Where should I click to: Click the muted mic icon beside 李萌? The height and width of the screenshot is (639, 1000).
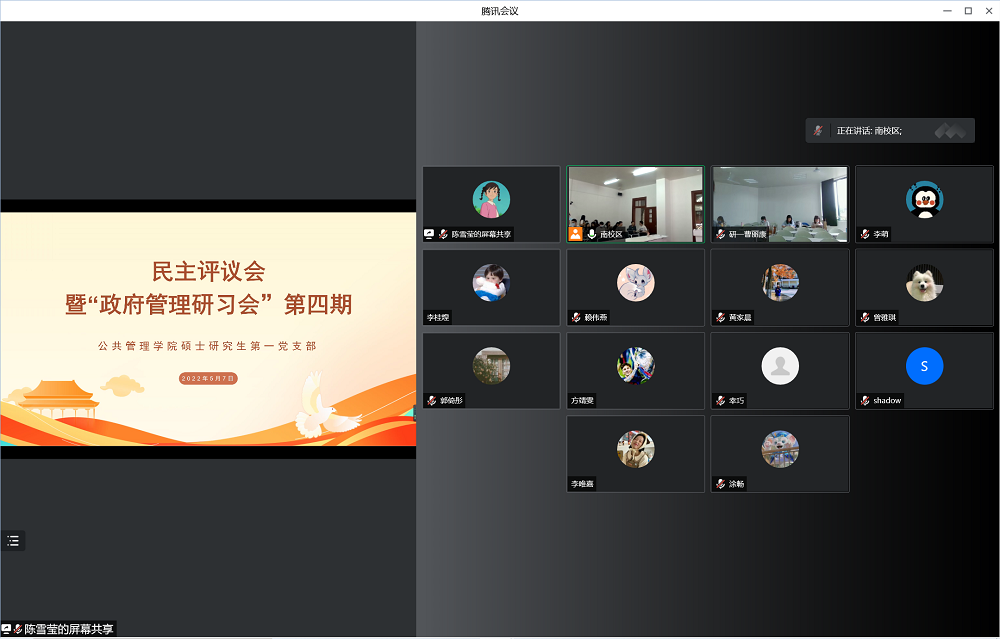(865, 234)
